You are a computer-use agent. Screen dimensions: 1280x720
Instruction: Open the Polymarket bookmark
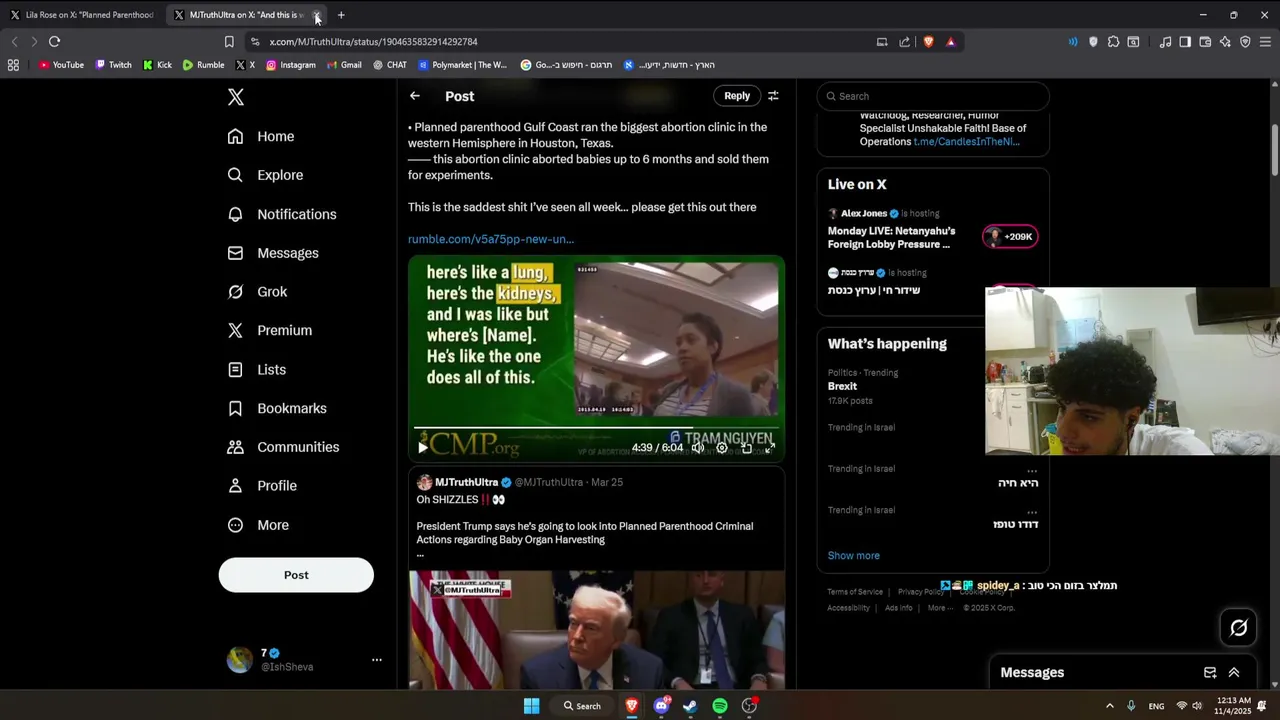(x=463, y=65)
